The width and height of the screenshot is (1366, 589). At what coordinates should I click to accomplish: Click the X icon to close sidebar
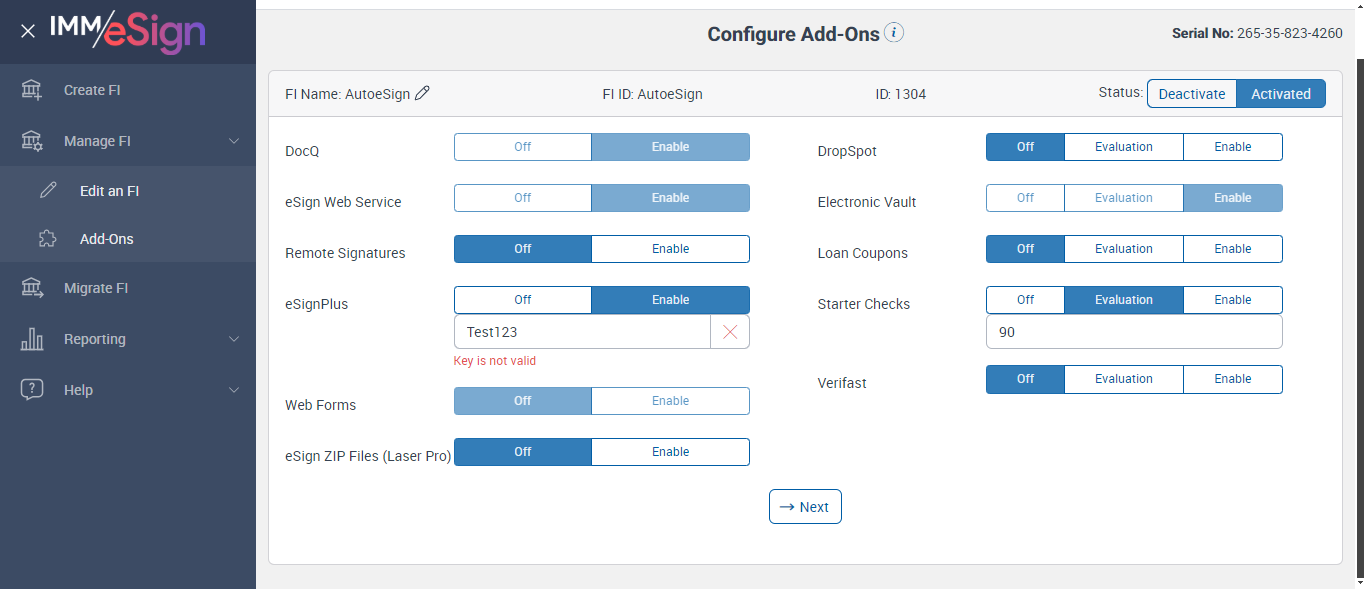pyautogui.click(x=28, y=31)
